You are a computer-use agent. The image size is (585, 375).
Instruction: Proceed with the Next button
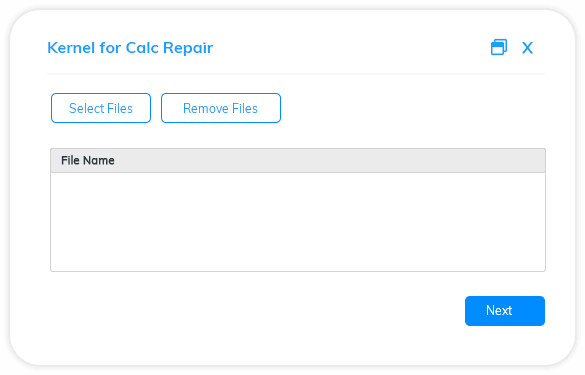click(505, 311)
